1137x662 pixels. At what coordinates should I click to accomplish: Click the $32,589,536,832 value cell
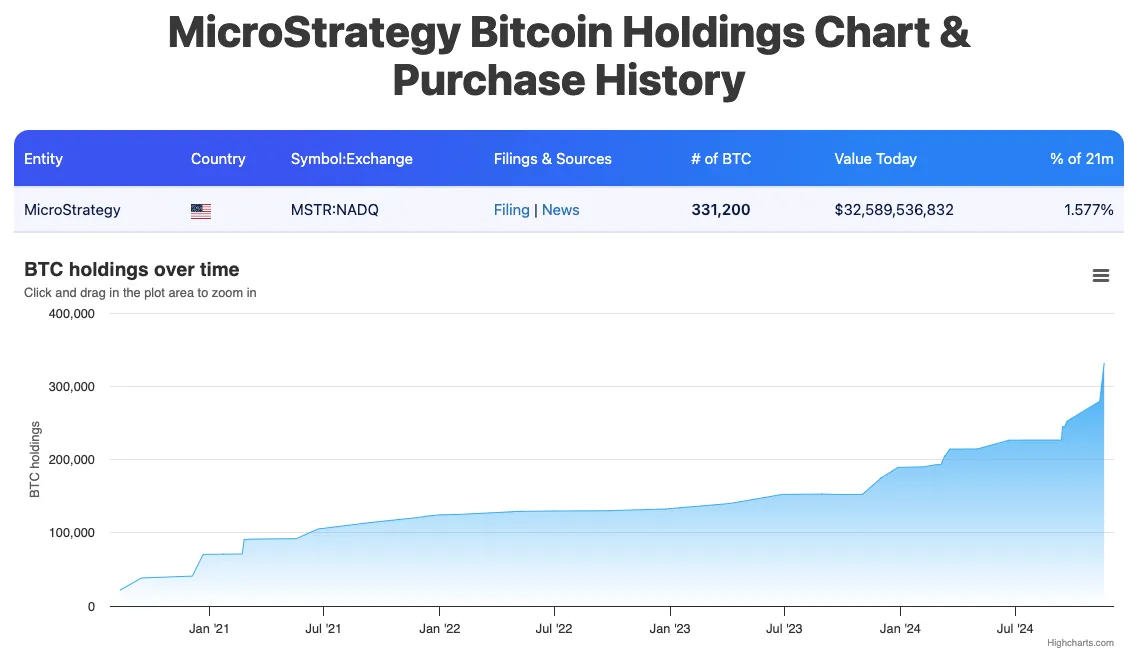pyautogui.click(x=894, y=210)
